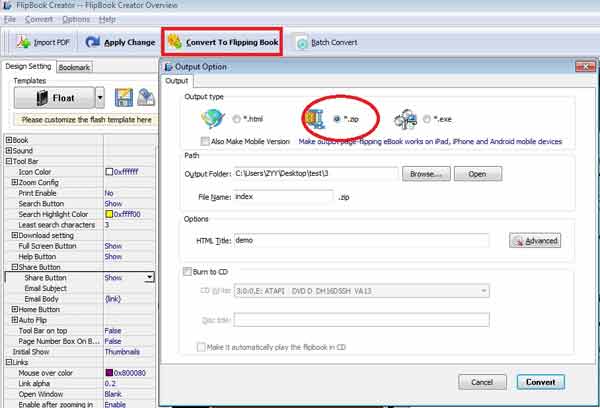This screenshot has height=408, width=600.
Task: Click the Apply Change refresh icon
Action: [94, 43]
